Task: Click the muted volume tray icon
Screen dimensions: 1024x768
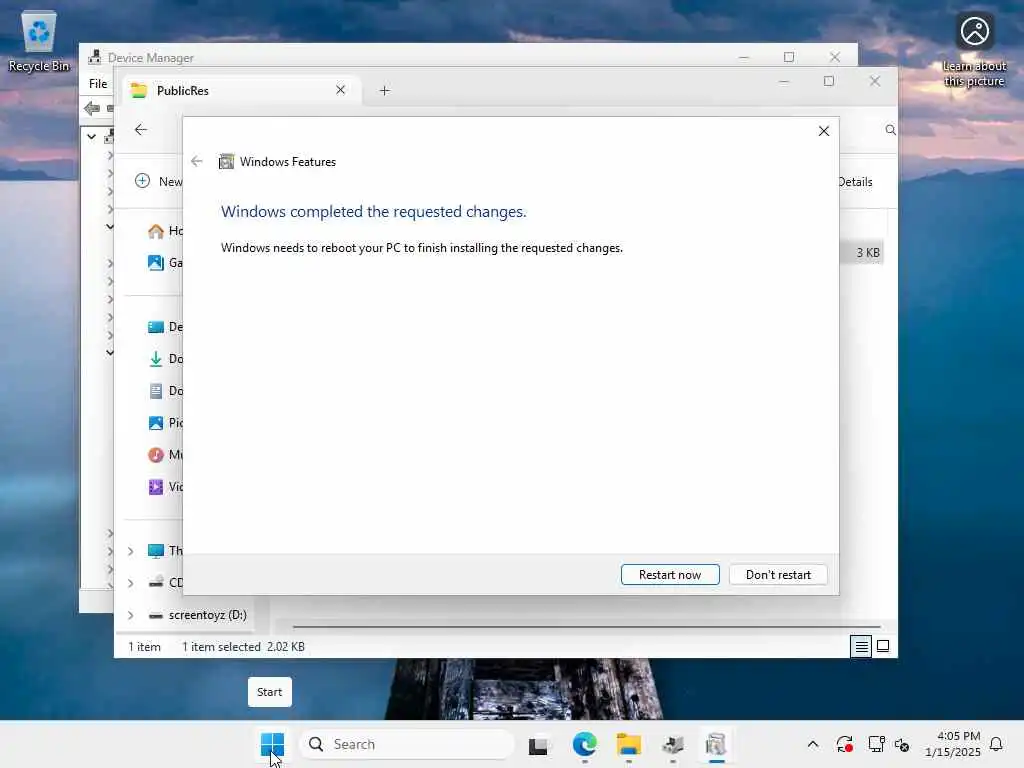Action: point(902,744)
